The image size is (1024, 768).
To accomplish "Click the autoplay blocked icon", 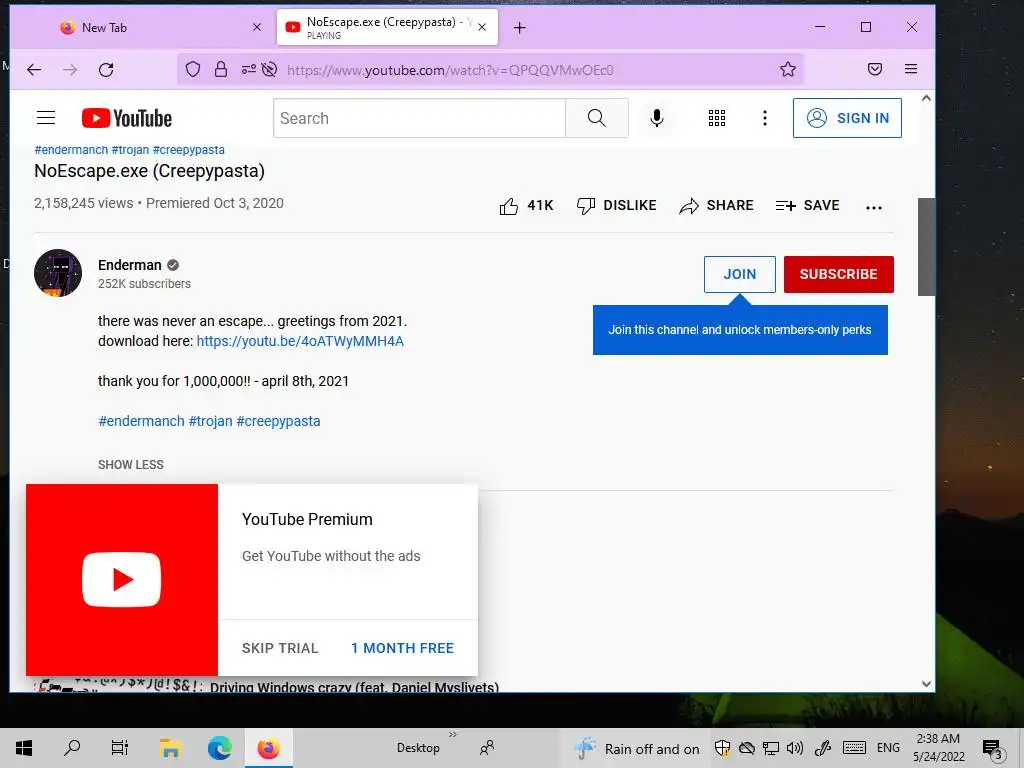I will pos(269,69).
